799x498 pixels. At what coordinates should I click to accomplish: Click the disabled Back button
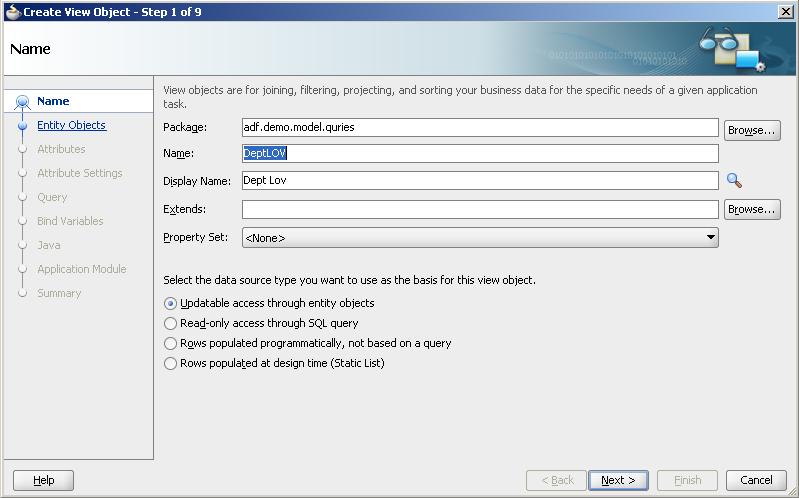pyautogui.click(x=556, y=480)
